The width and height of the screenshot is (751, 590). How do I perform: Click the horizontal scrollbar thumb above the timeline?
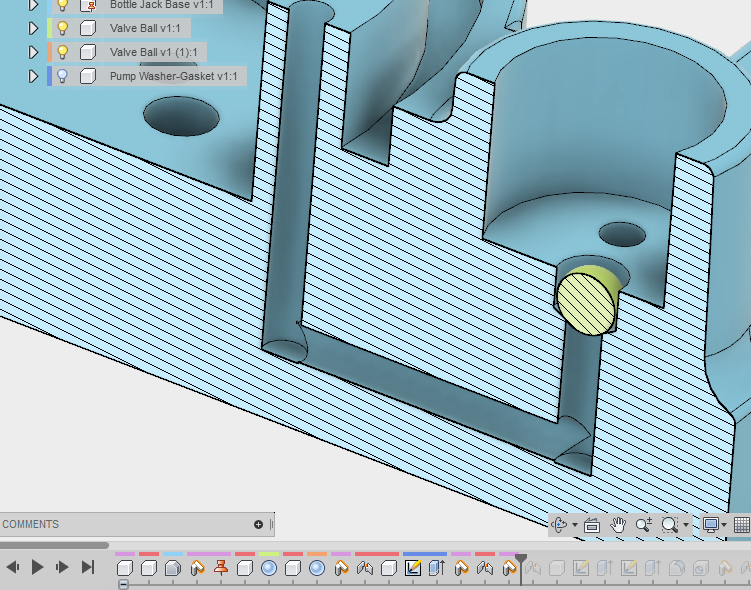click(54, 545)
